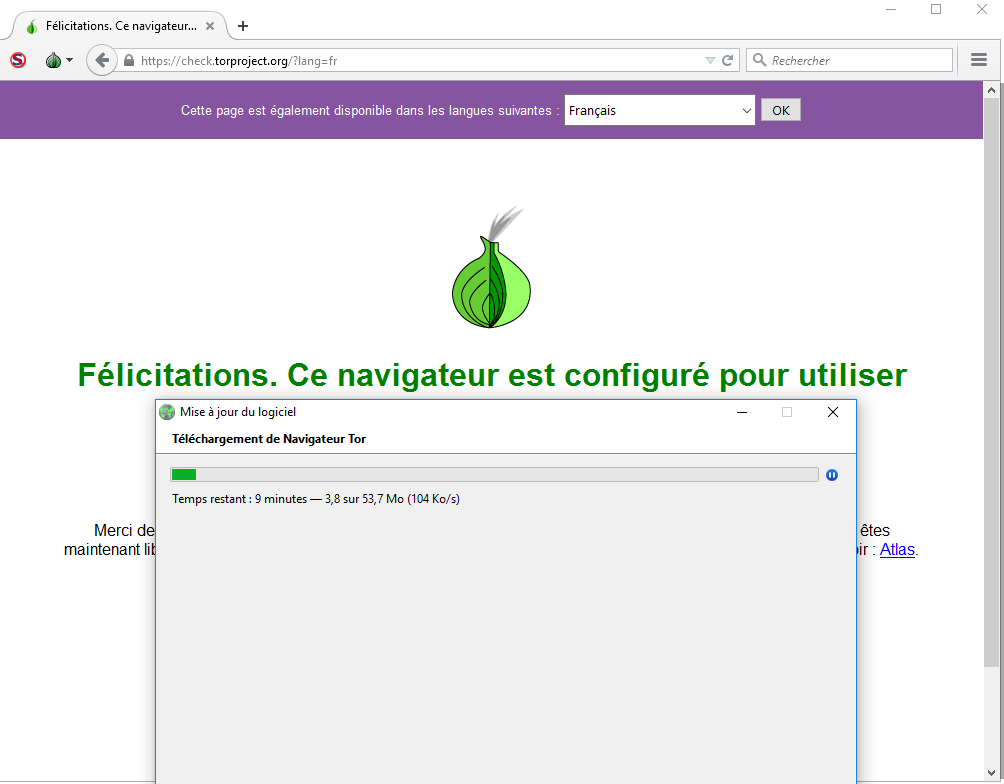Minimize the Mise à jour du logiciel dialog
1004x784 pixels.
(x=742, y=412)
